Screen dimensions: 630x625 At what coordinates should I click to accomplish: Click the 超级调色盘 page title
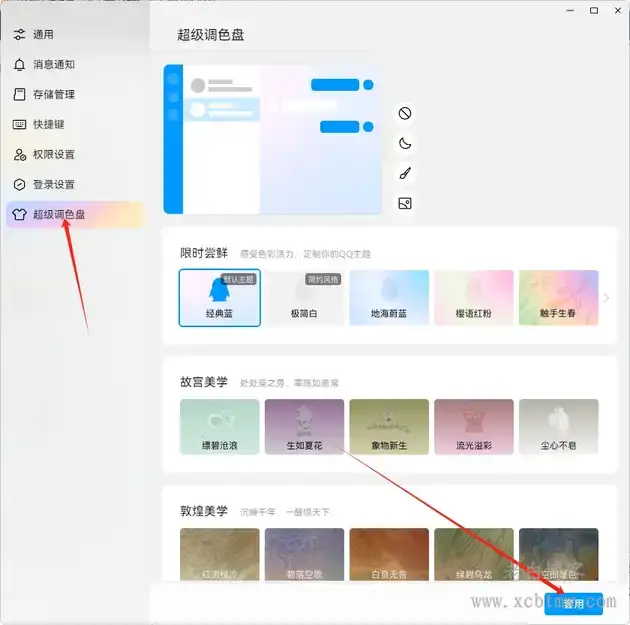tap(211, 35)
